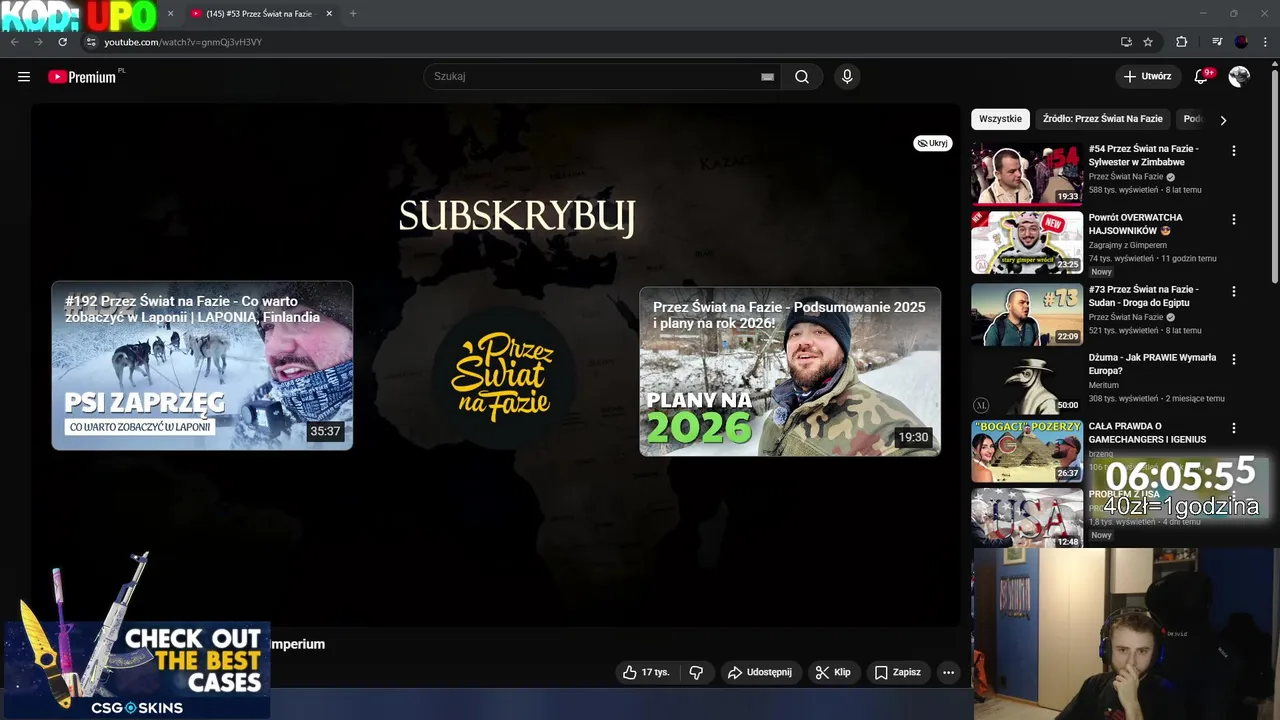Open options for #54 Sylwester w Zimbabwe
Image resolution: width=1280 pixels, height=720 pixels.
[1233, 151]
